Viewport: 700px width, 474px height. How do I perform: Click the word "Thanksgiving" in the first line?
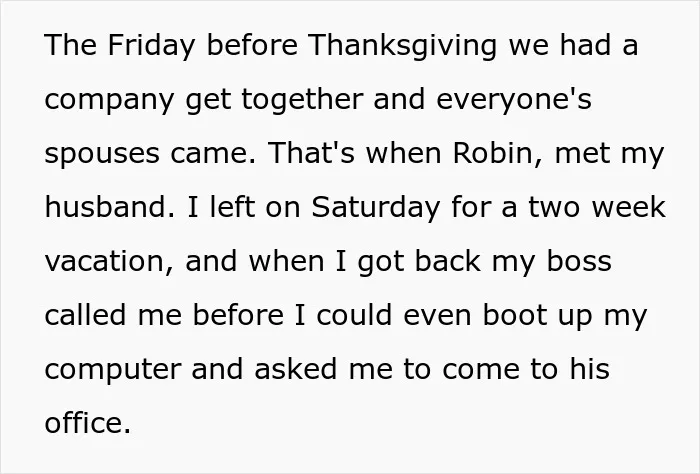pos(402,46)
